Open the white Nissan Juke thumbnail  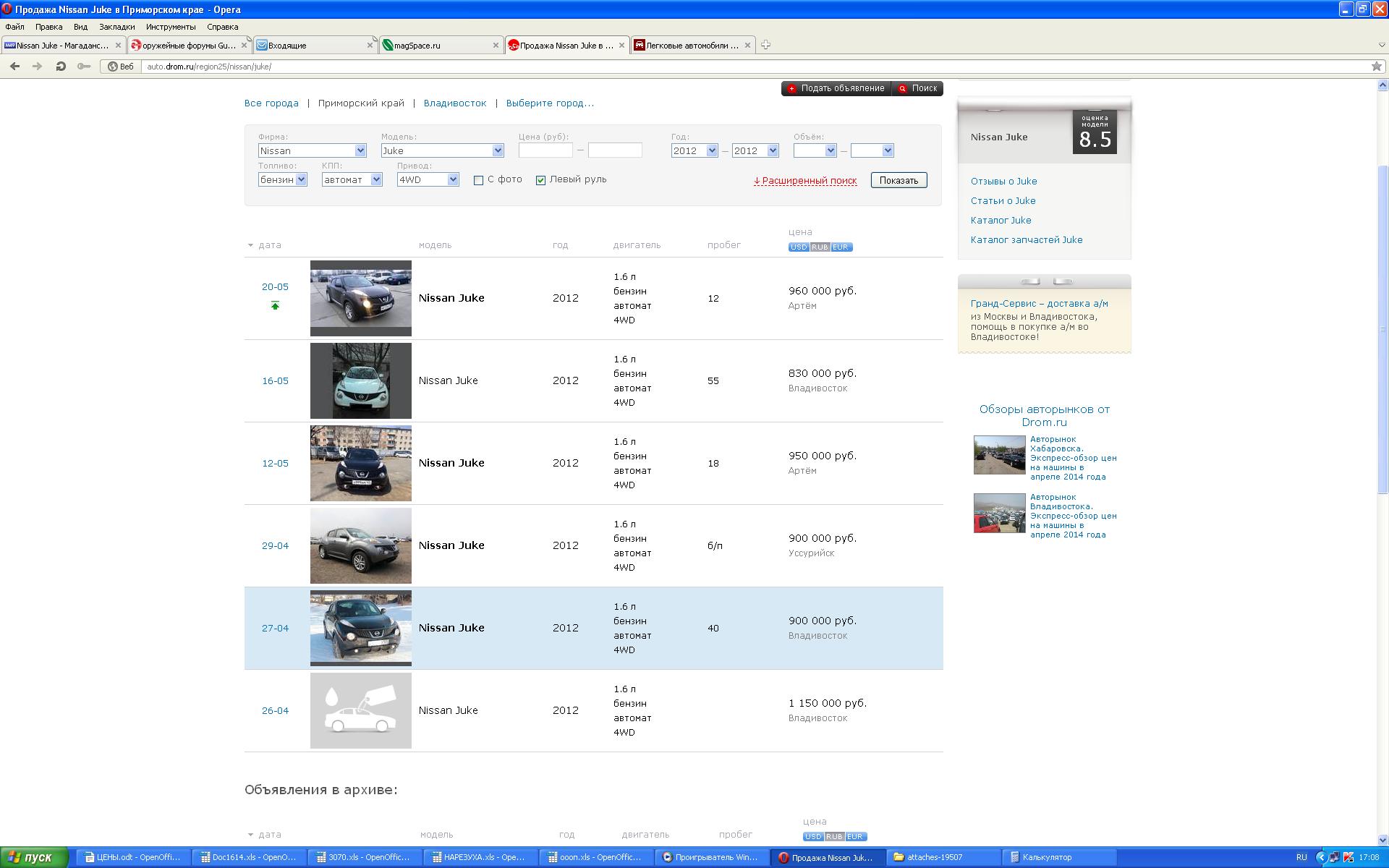click(360, 380)
